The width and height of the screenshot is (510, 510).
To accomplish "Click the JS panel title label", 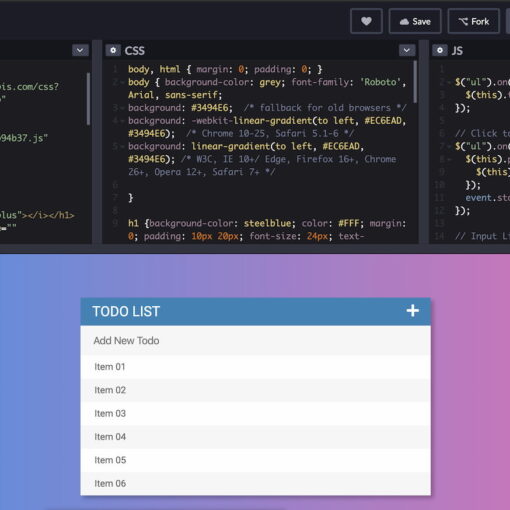I will click(457, 51).
